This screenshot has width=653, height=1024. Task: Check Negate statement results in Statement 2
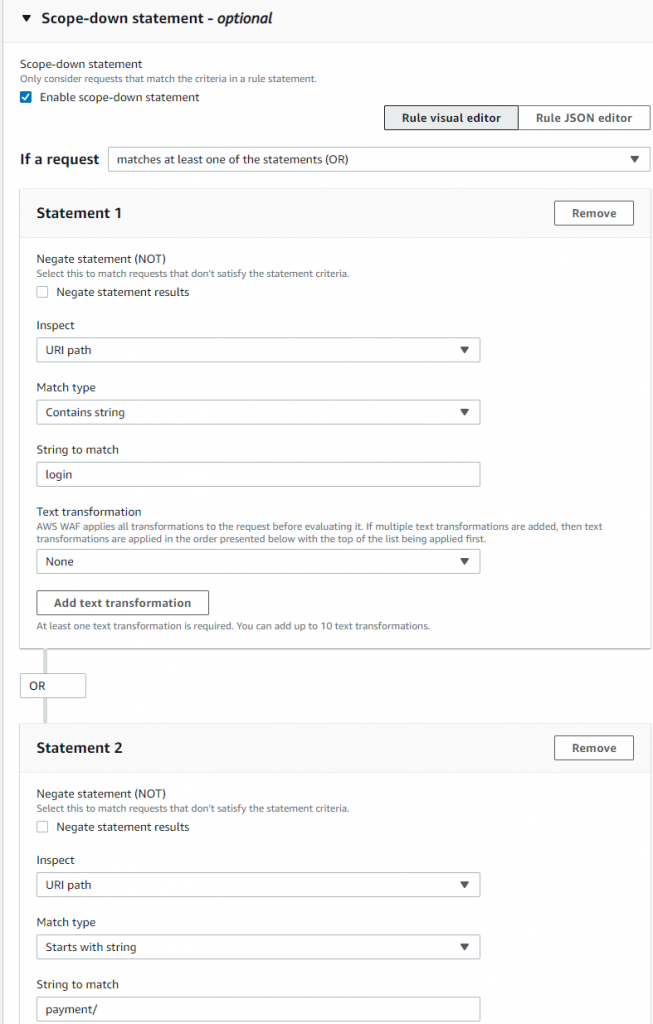point(42,826)
